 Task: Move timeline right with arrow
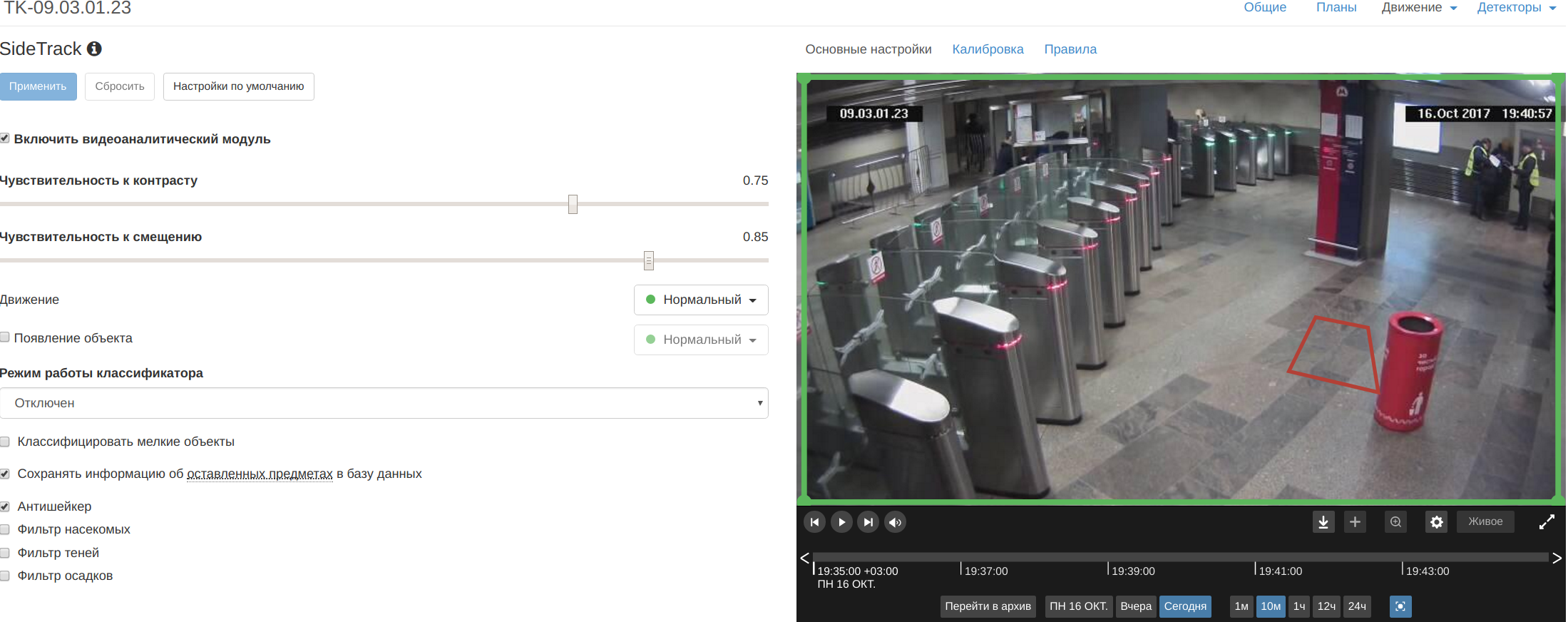[x=1557, y=558]
